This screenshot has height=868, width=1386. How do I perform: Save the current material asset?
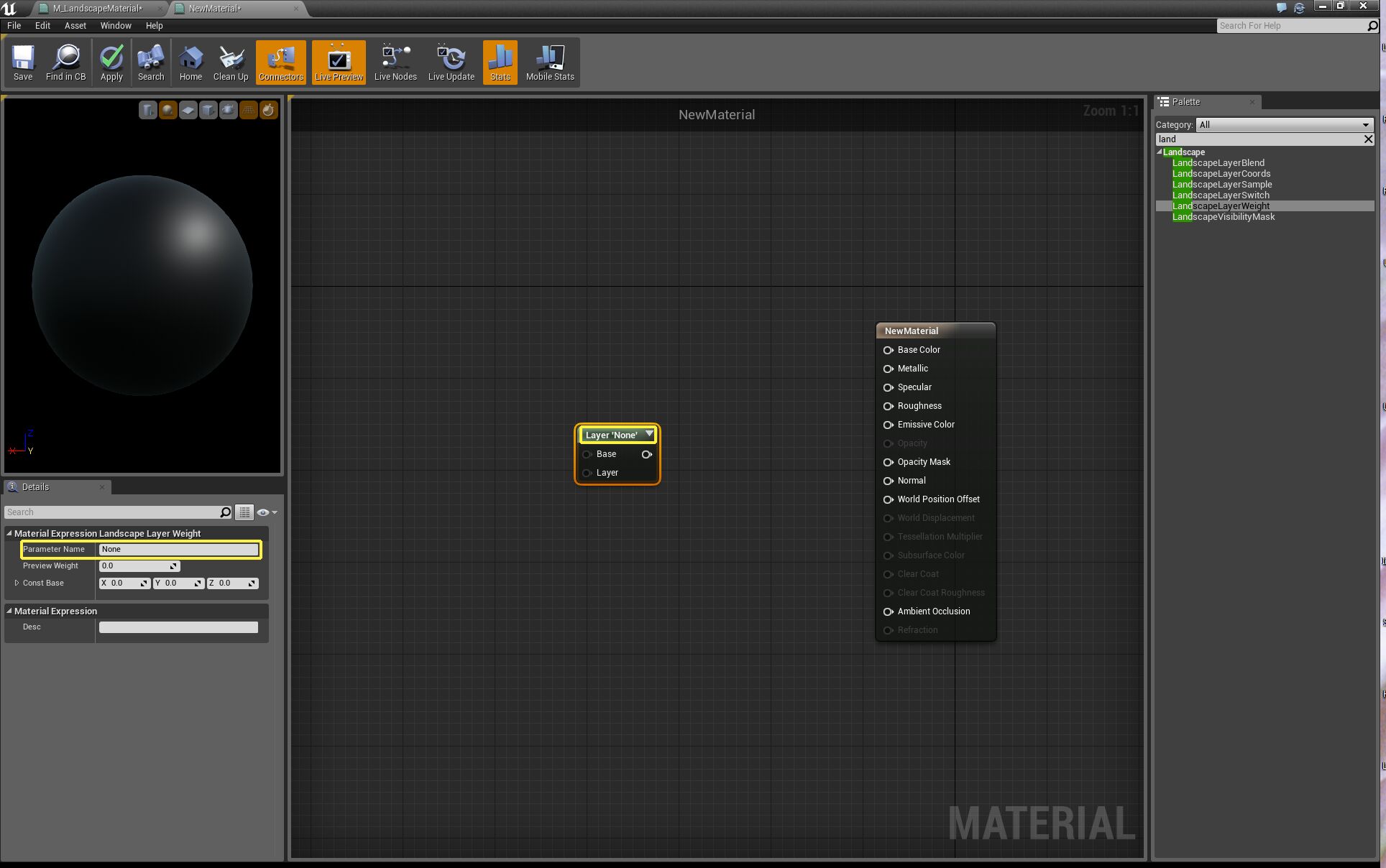point(23,63)
